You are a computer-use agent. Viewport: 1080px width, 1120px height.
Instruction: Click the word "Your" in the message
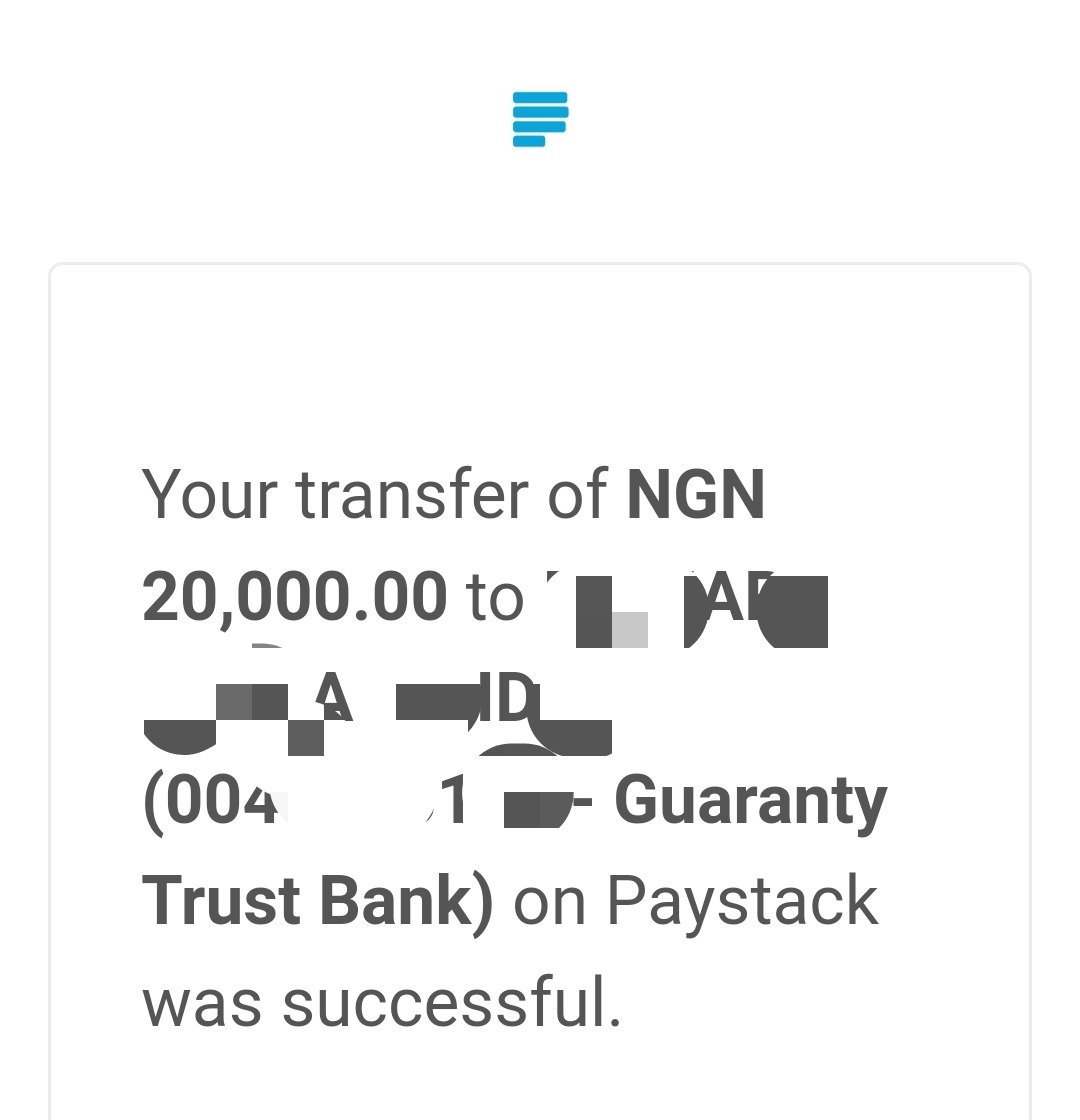(210, 494)
